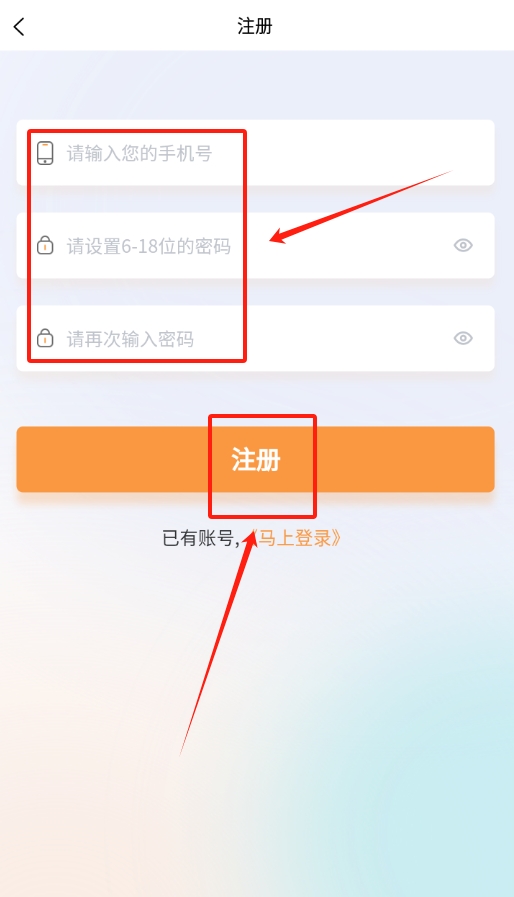
Task: Tap the lock icon beside 请设置6-18位的密码
Action: 45,245
